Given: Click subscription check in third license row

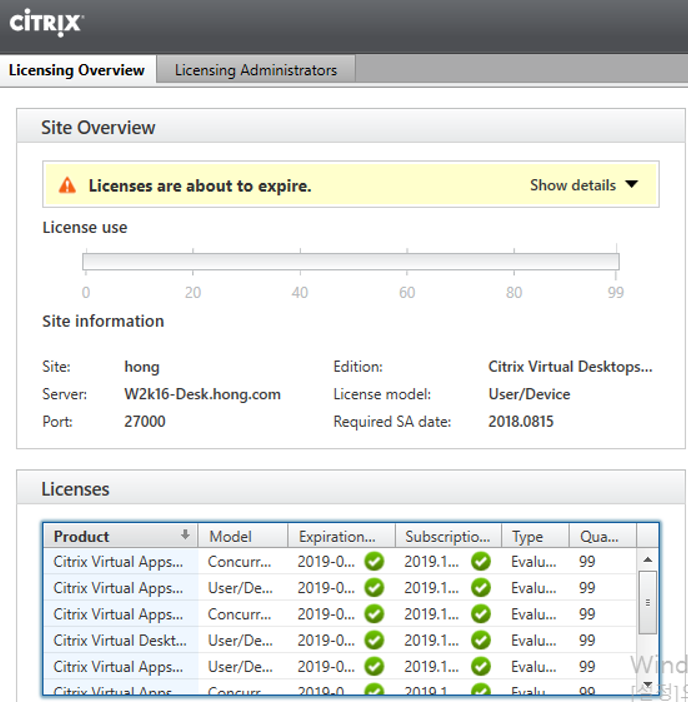Looking at the screenshot, I should pos(481,614).
